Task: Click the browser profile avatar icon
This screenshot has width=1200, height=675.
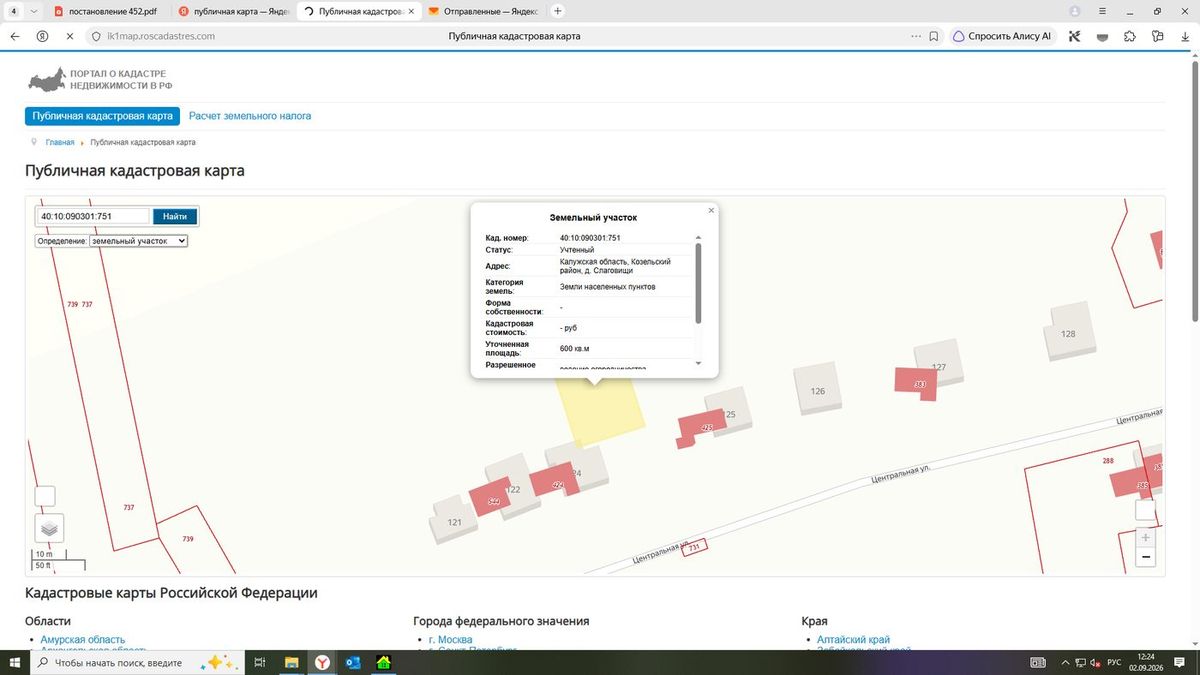Action: 1075,11
